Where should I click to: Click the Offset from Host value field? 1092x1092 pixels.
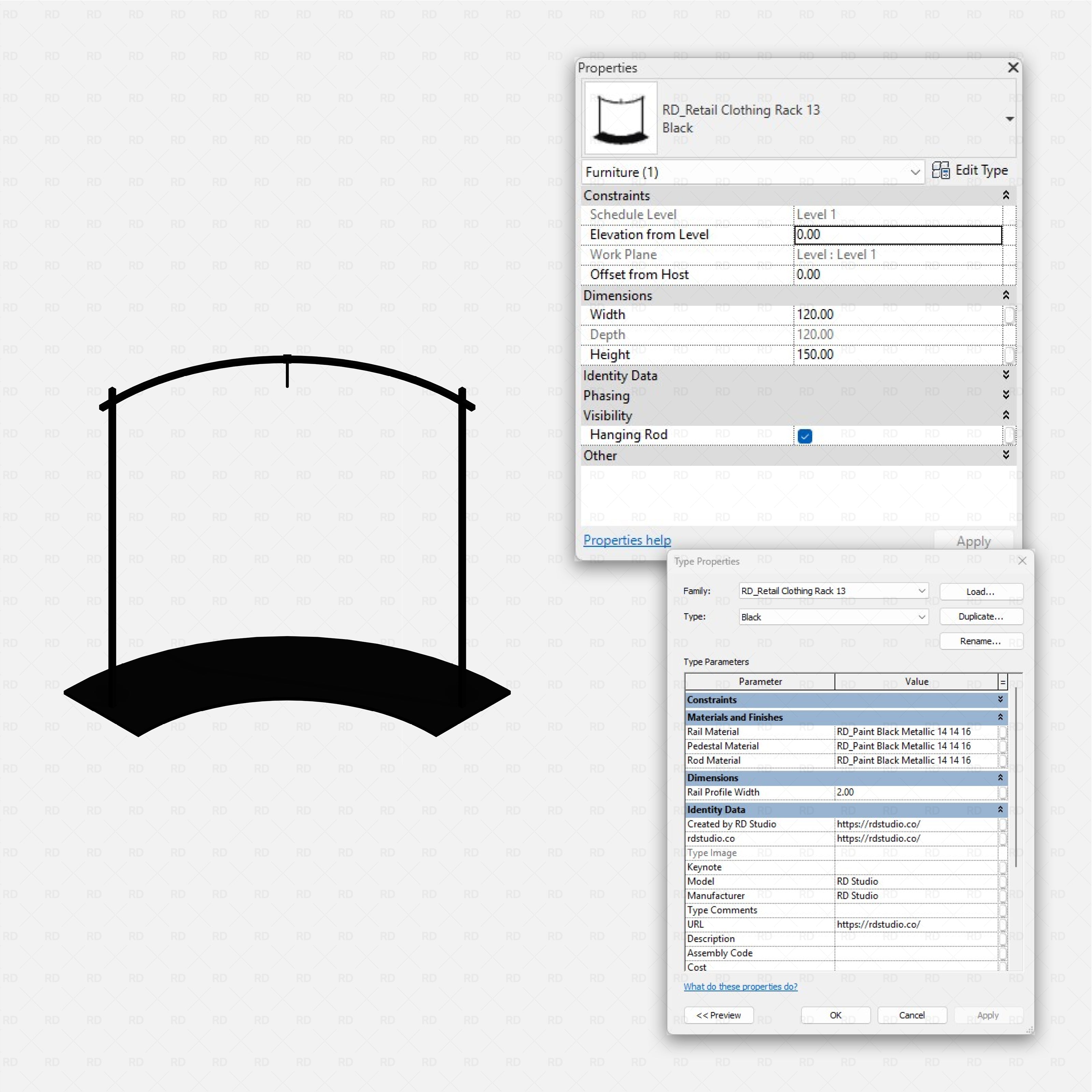(897, 275)
